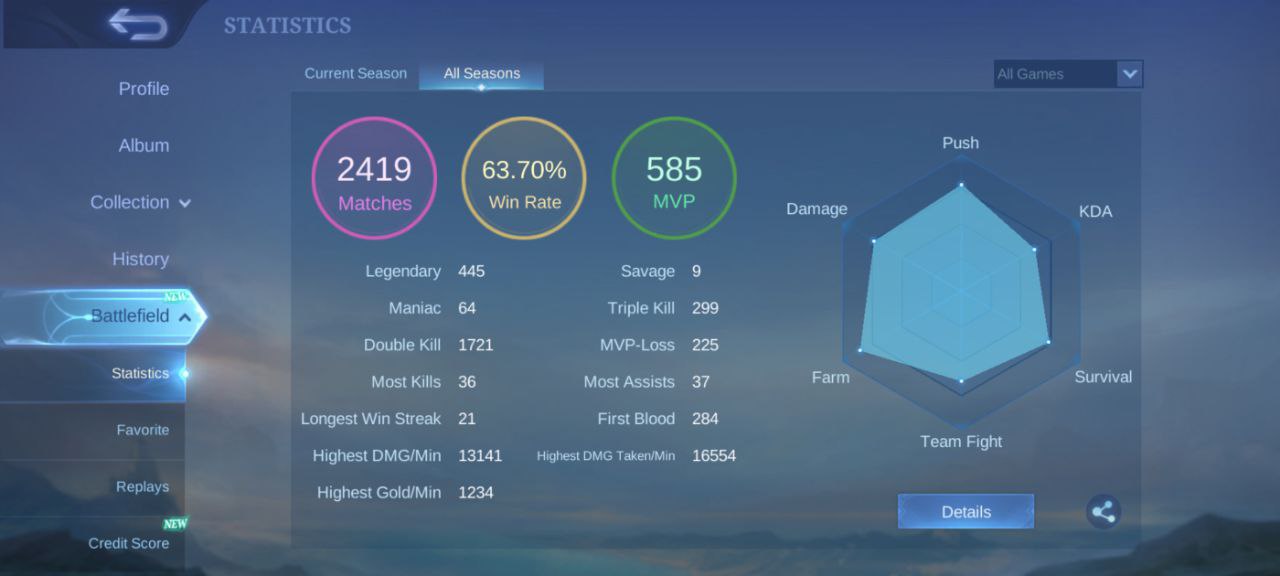Viewport: 1280px width, 576px height.
Task: Open History in the sidebar
Action: [140, 259]
